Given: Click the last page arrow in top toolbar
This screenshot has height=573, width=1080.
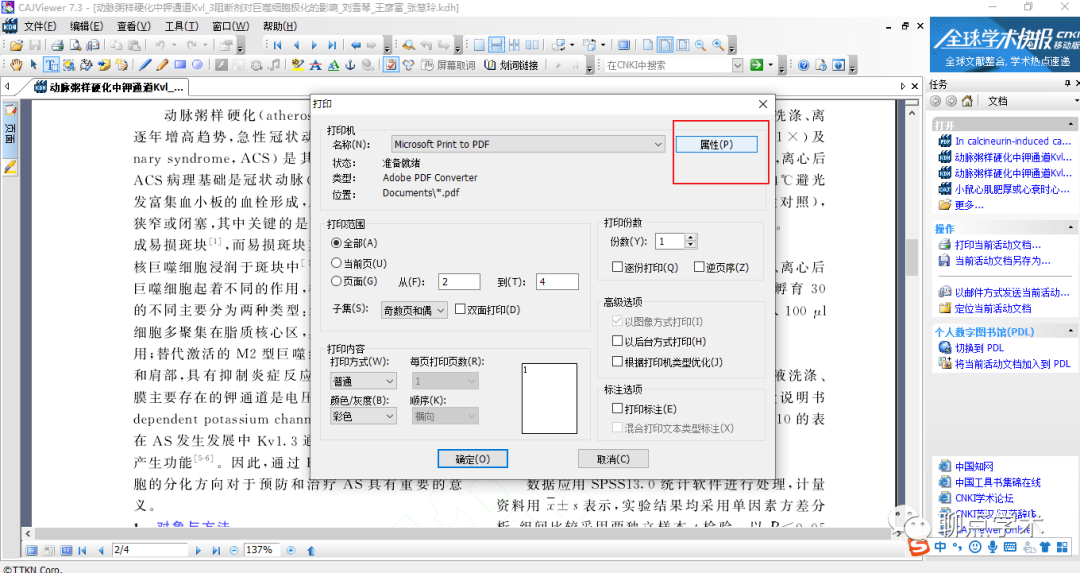Looking at the screenshot, I should tap(332, 45).
